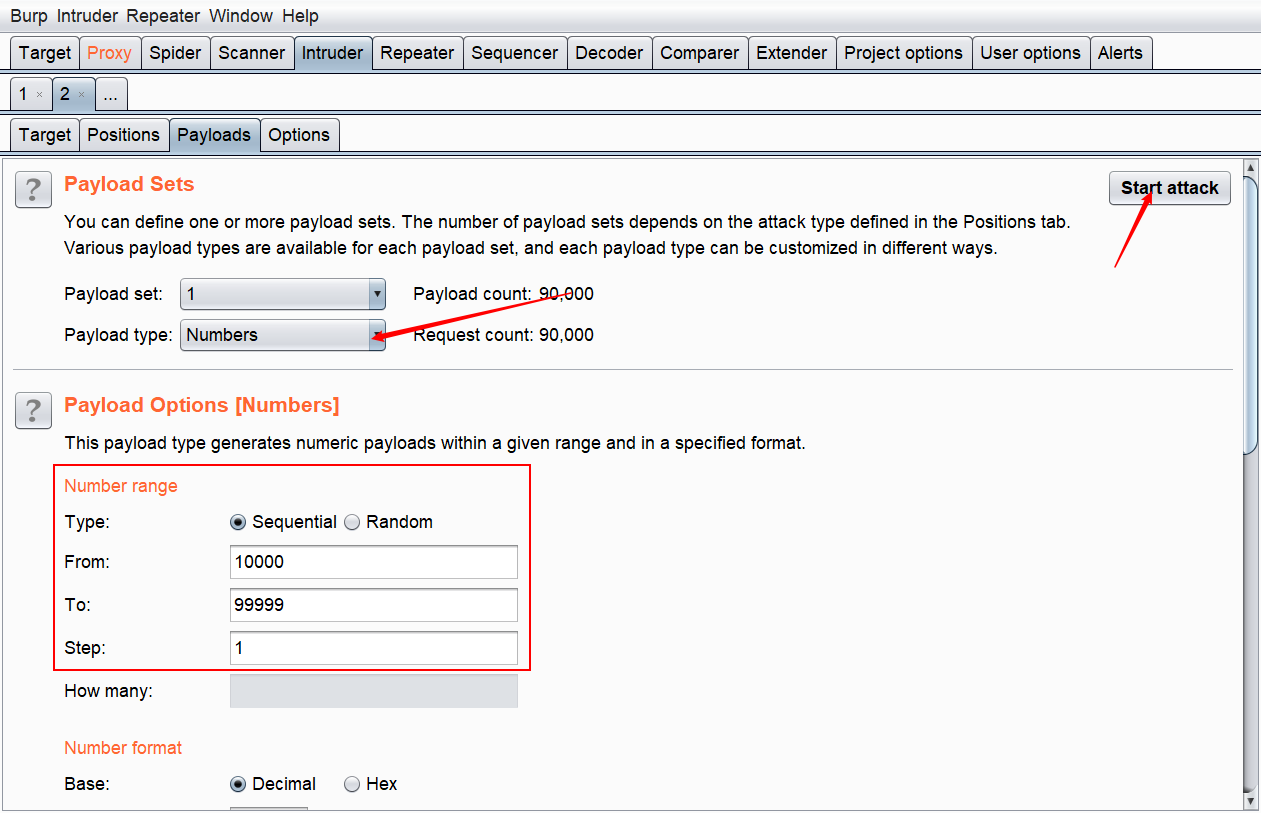Open the Payload set dropdown
Image resolution: width=1261 pixels, height=813 pixels.
pyautogui.click(x=283, y=294)
